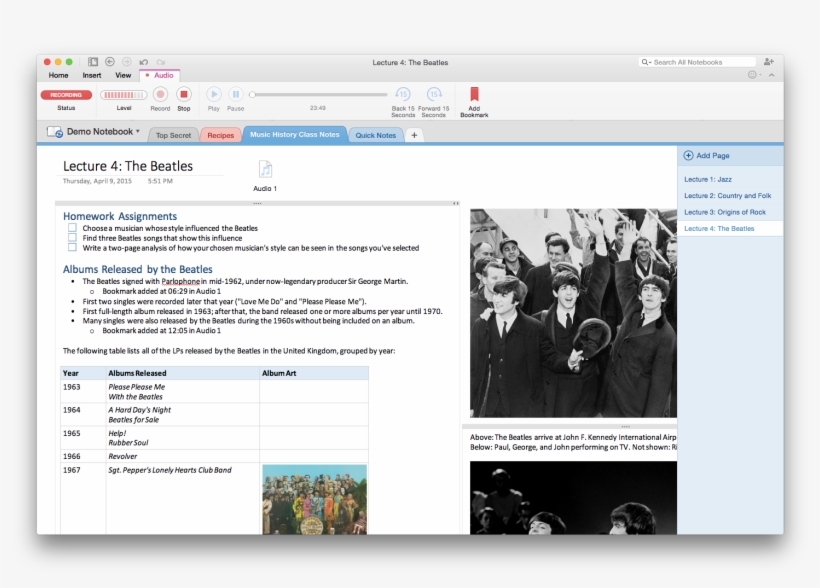Tick the 'Find three Beatles songs' to-do box

[x=73, y=237]
